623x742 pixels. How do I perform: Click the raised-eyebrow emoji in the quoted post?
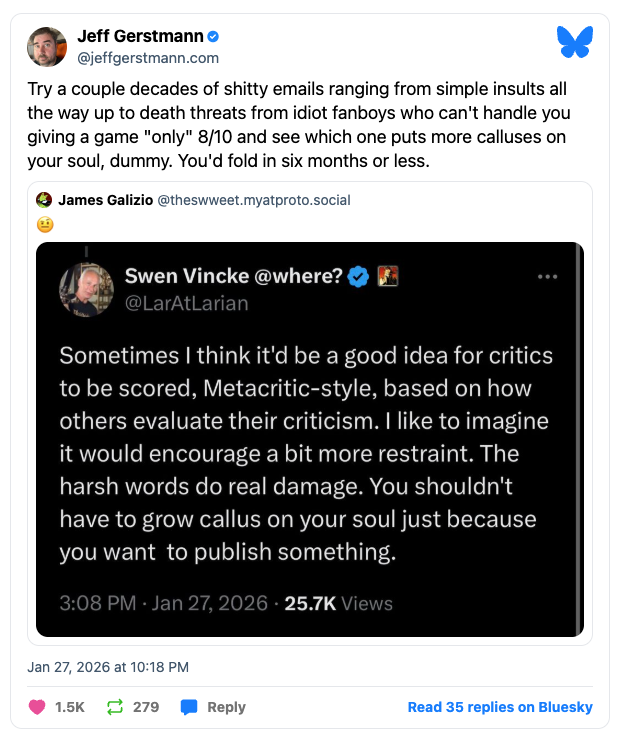pos(45,225)
